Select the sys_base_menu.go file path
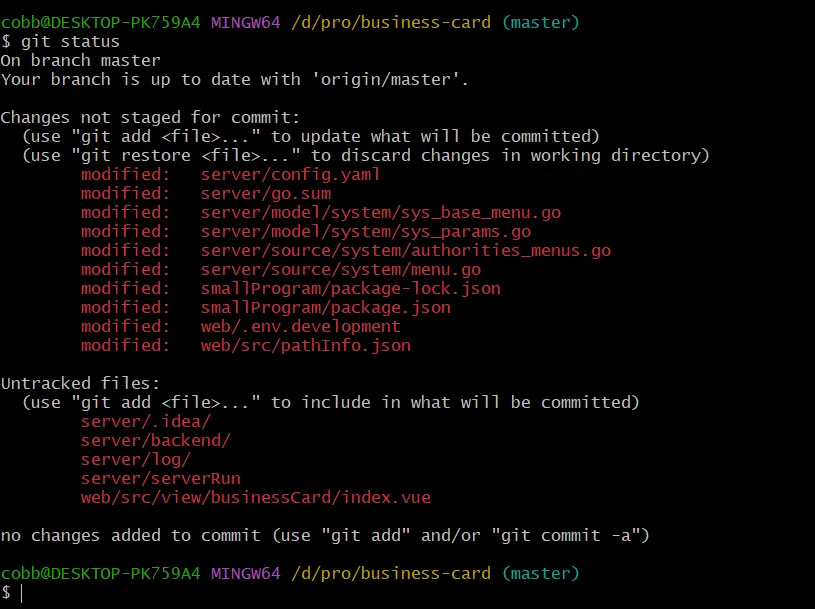The width and height of the screenshot is (815, 609). click(x=380, y=212)
